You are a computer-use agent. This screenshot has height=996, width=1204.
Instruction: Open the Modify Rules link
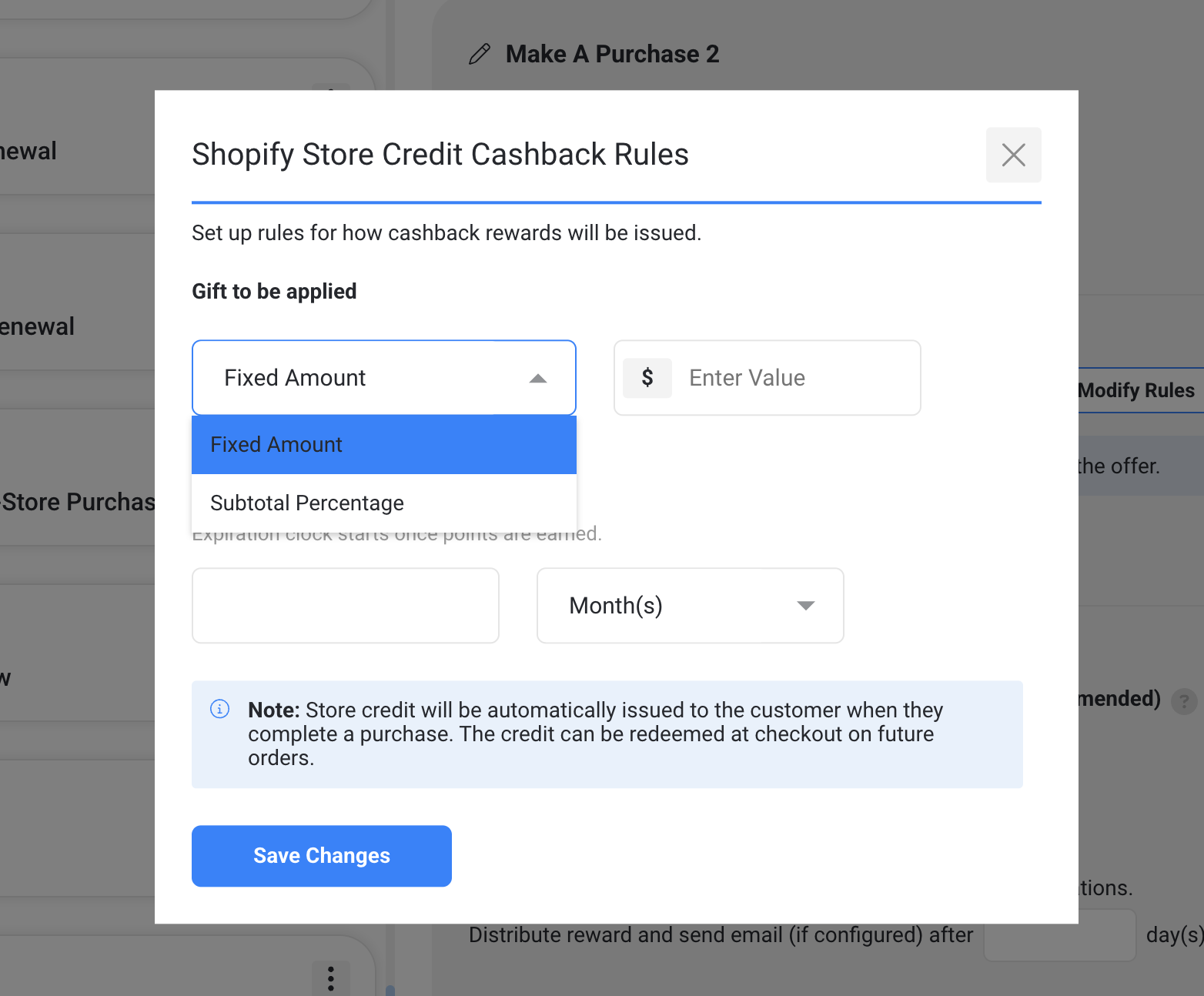1135,390
